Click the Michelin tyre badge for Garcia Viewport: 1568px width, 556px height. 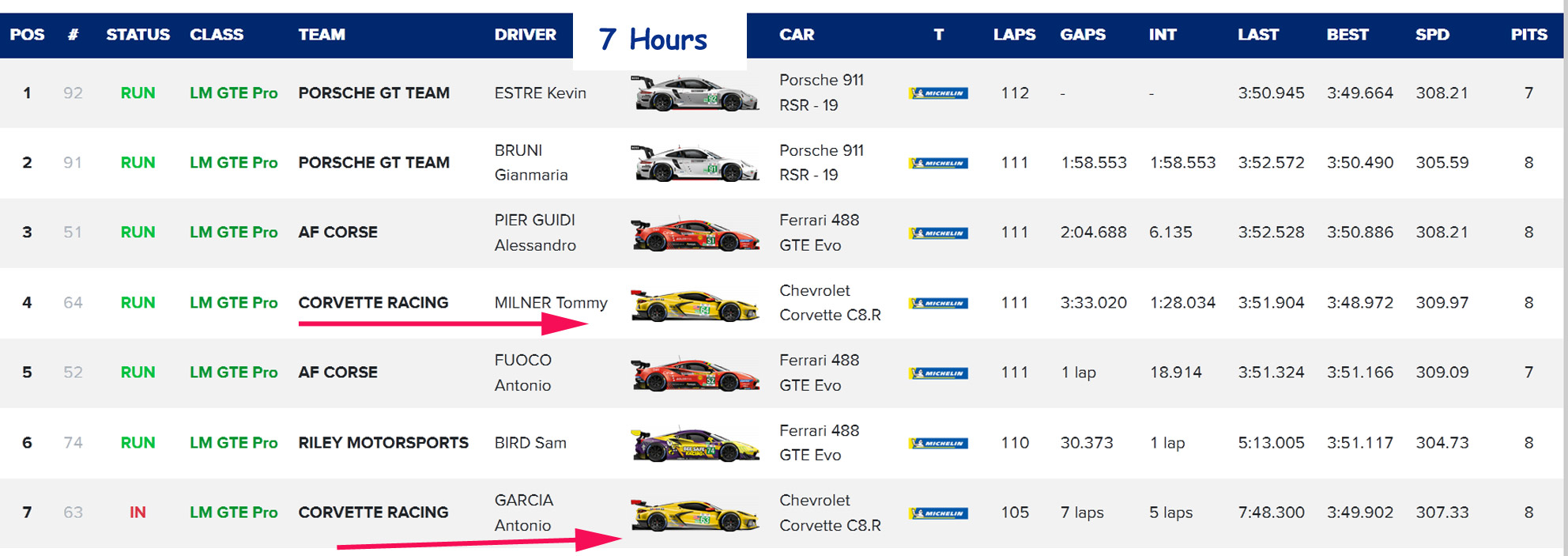(938, 513)
